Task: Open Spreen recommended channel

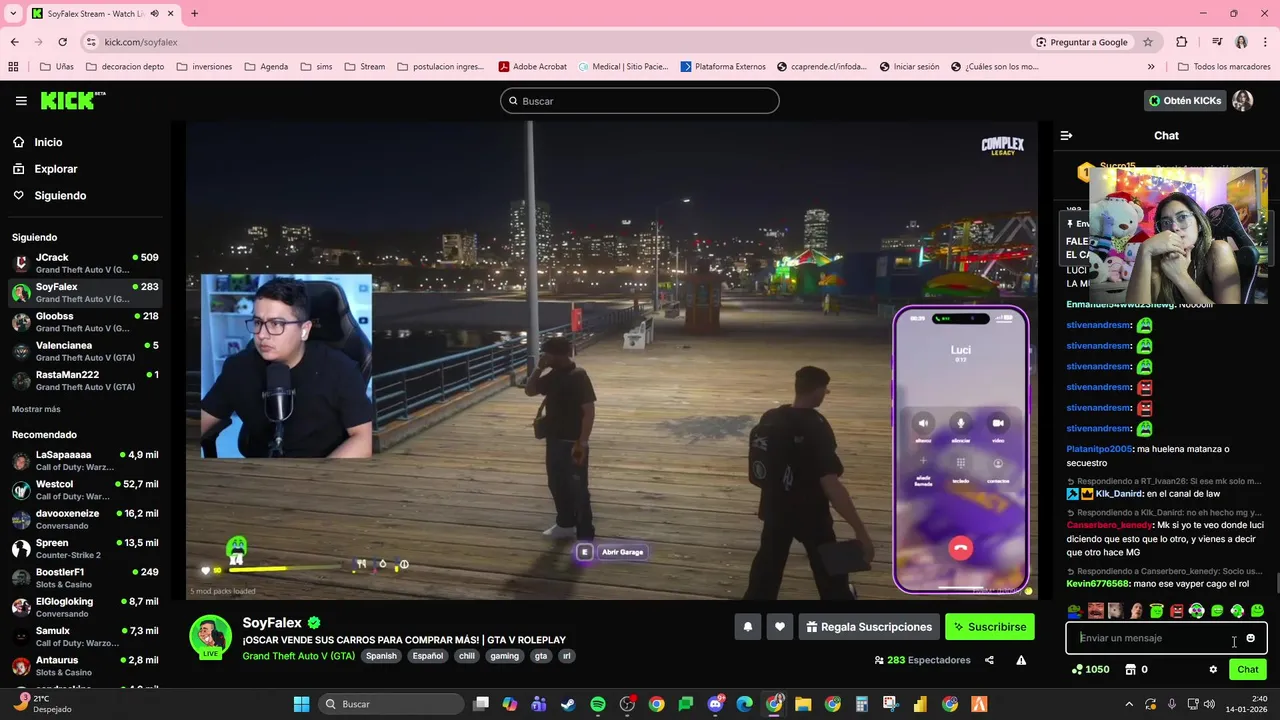Action: click(x=85, y=549)
